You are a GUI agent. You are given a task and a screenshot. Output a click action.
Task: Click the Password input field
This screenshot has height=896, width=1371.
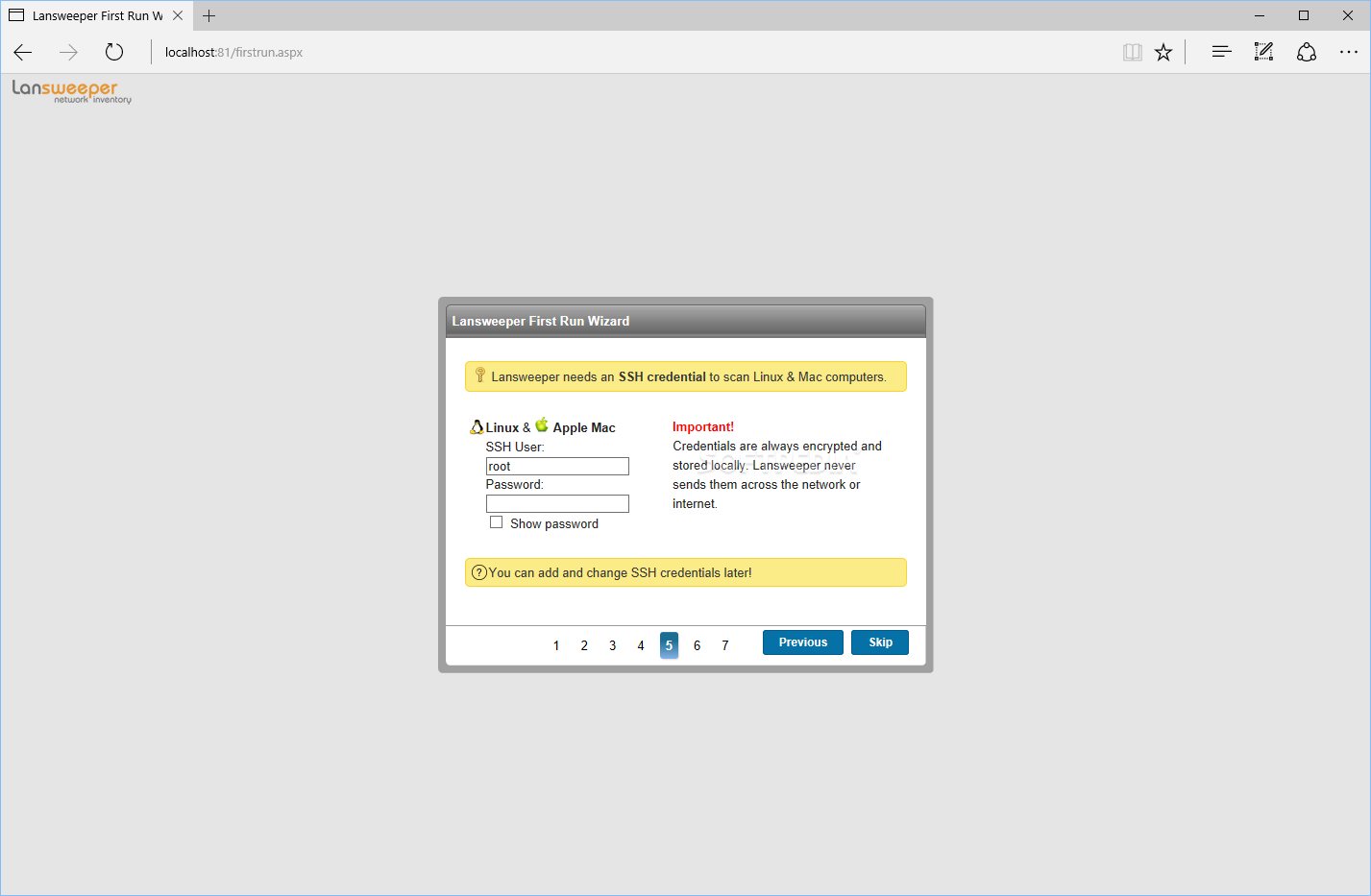[x=557, y=503]
